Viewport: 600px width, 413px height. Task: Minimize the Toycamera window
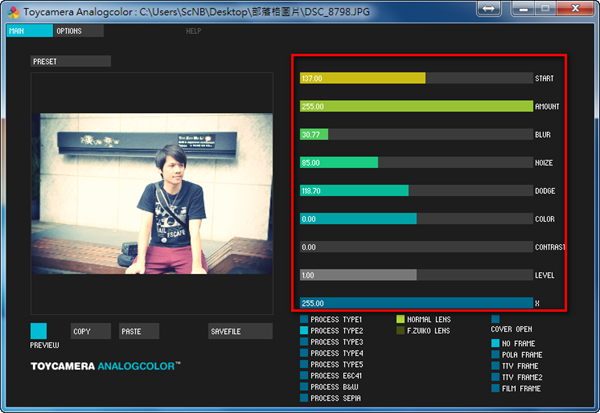point(523,8)
